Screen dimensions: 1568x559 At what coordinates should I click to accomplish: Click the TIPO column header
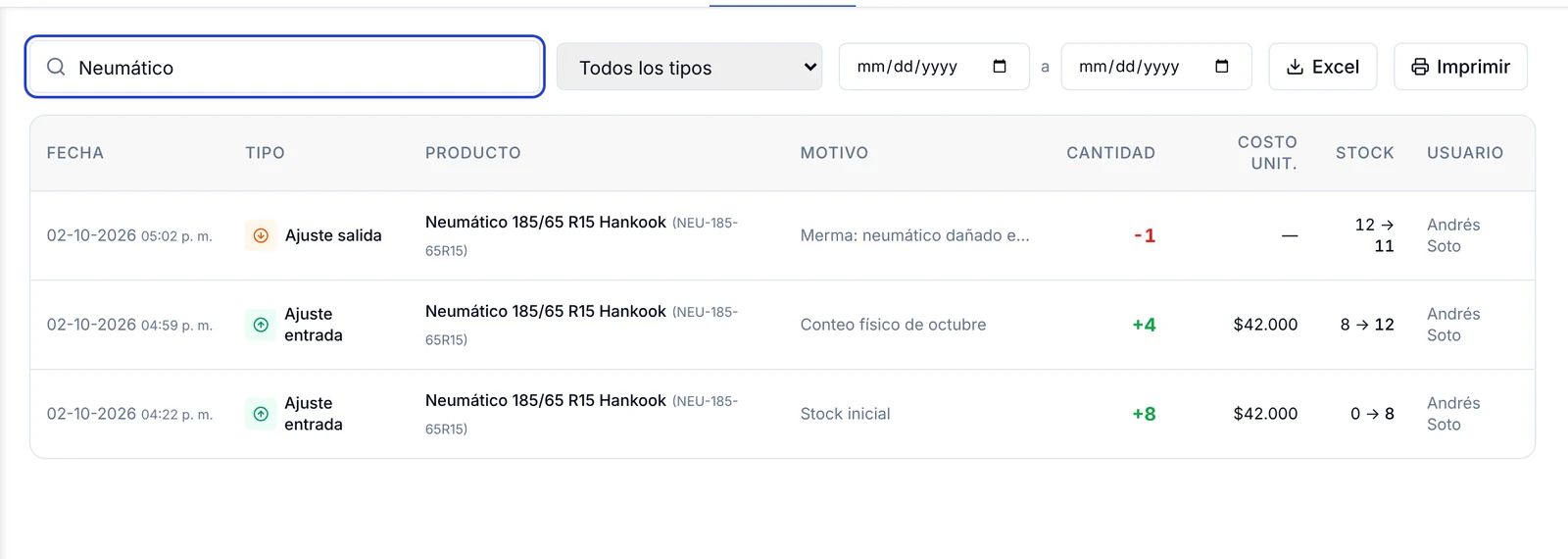point(265,153)
